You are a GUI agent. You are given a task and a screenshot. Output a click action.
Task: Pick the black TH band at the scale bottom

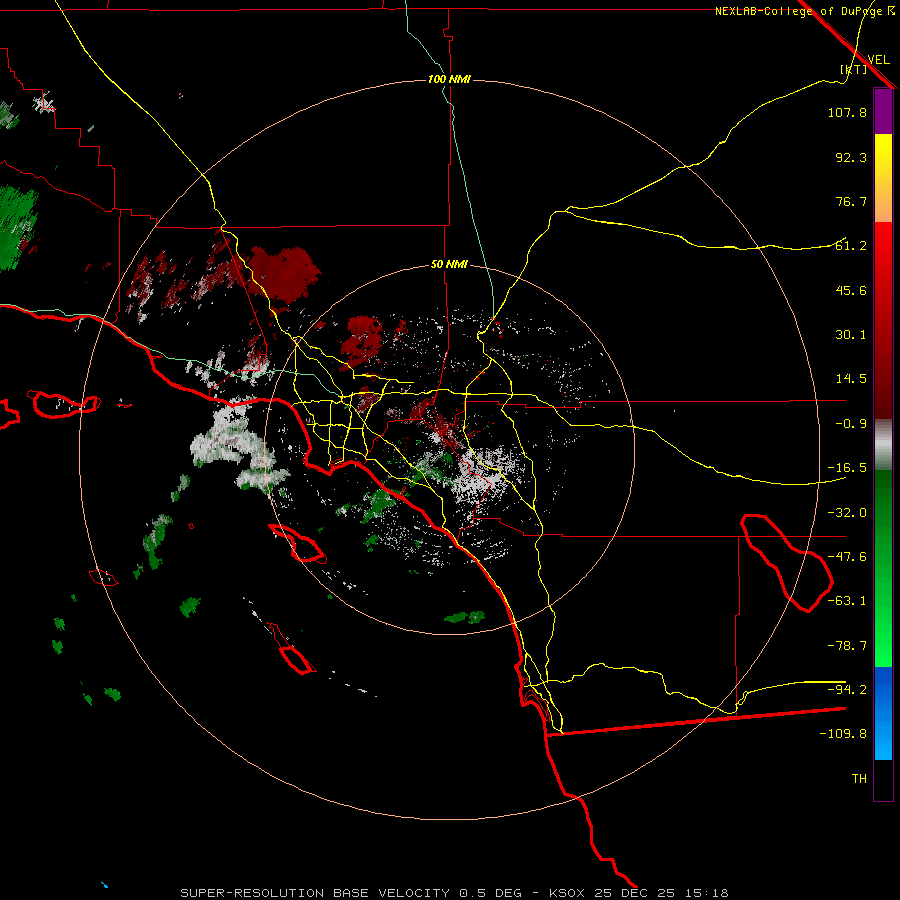click(883, 779)
